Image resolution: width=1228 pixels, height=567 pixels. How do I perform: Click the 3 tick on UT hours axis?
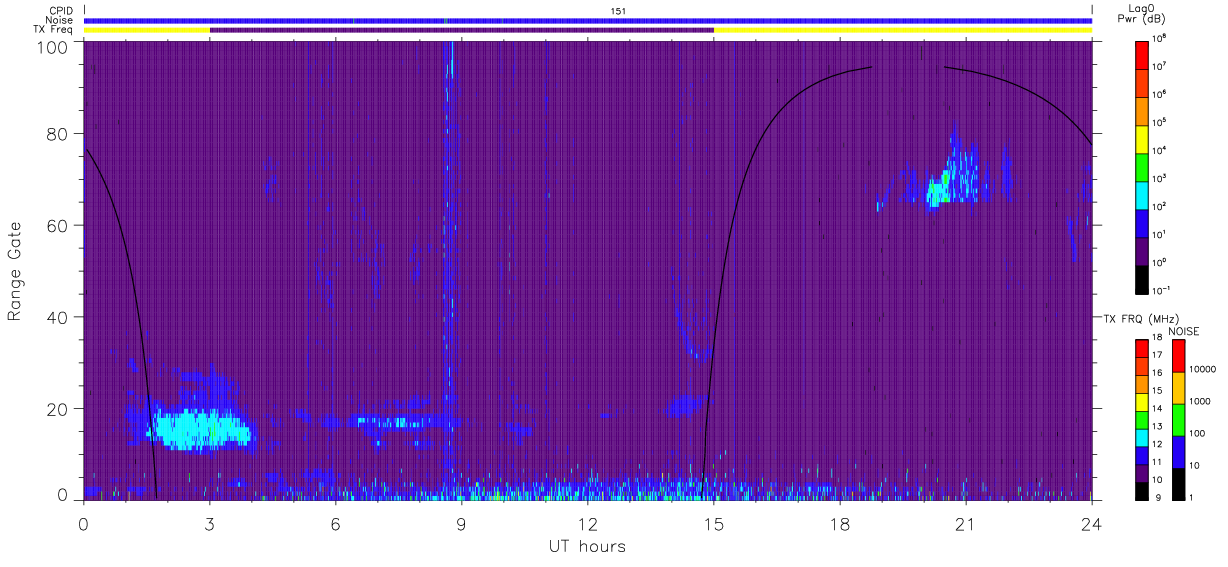pos(209,524)
